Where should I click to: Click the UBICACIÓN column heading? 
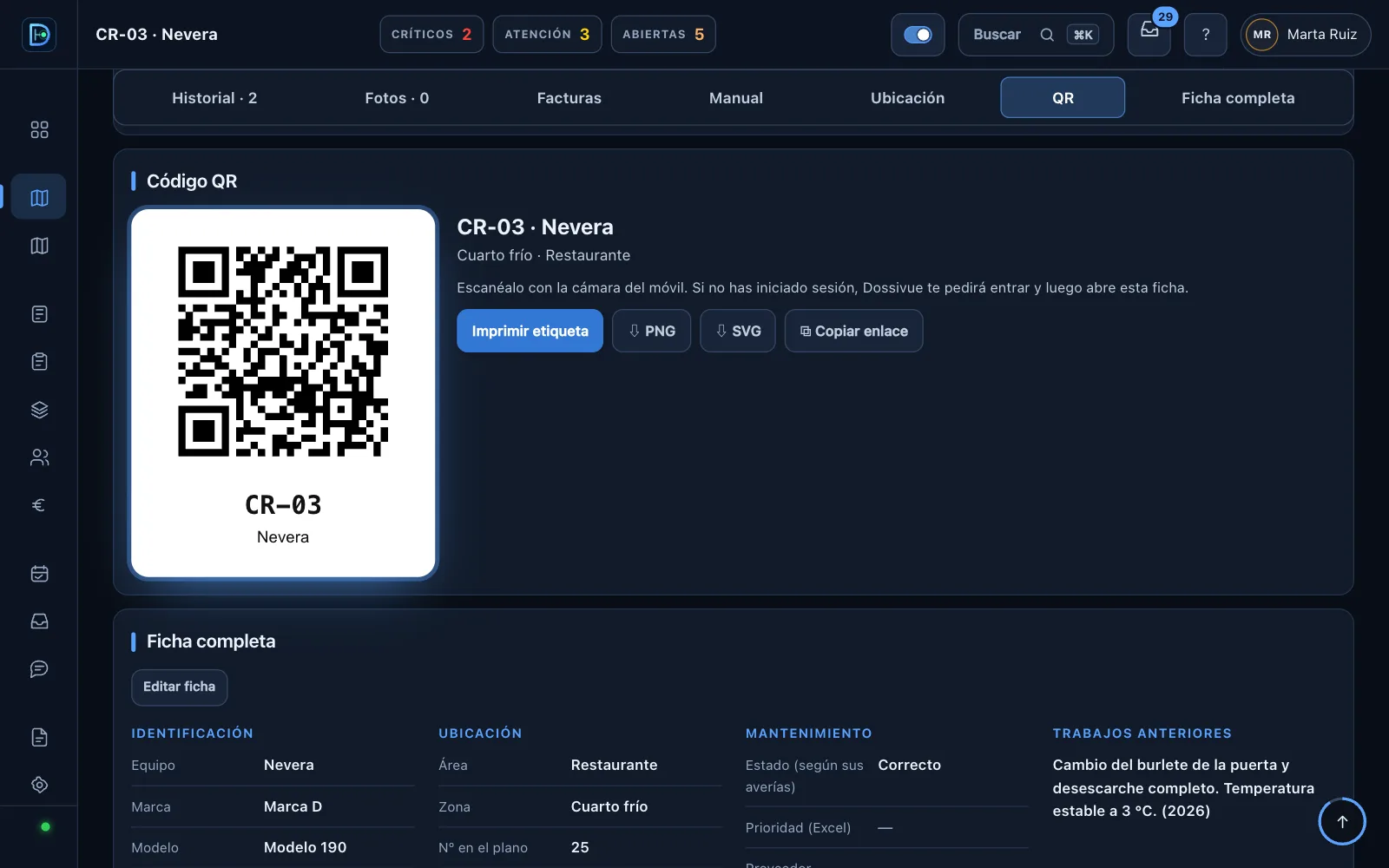[480, 733]
